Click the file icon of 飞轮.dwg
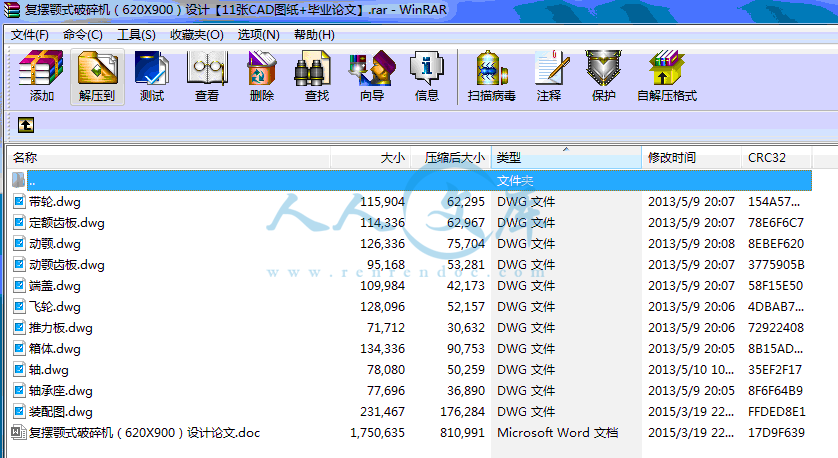 tap(19, 307)
